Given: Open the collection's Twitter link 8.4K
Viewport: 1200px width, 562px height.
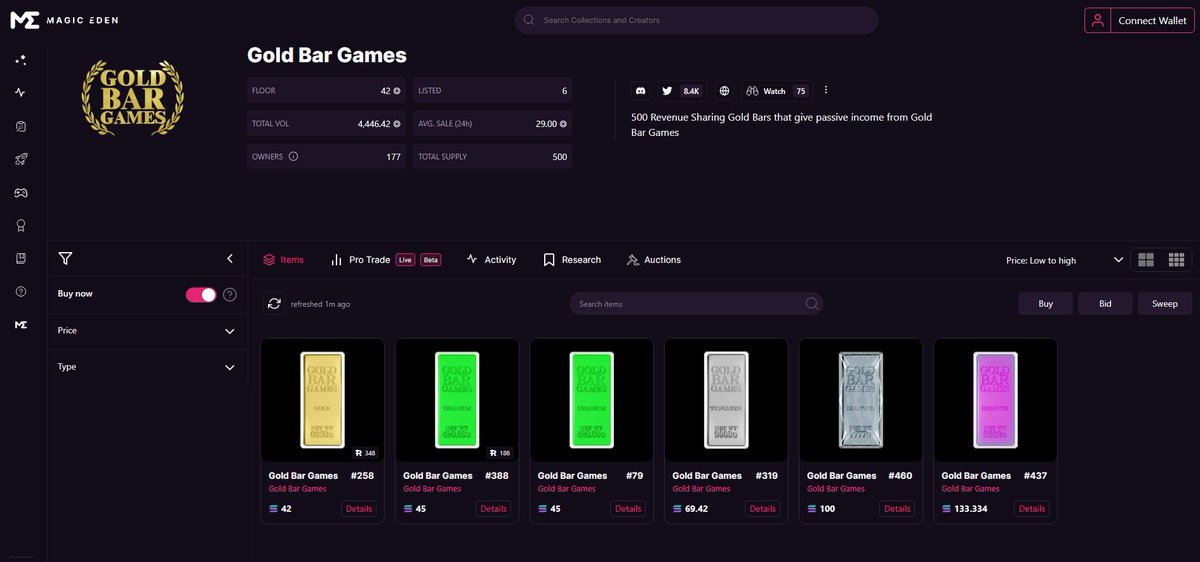Looking at the screenshot, I should coord(681,91).
